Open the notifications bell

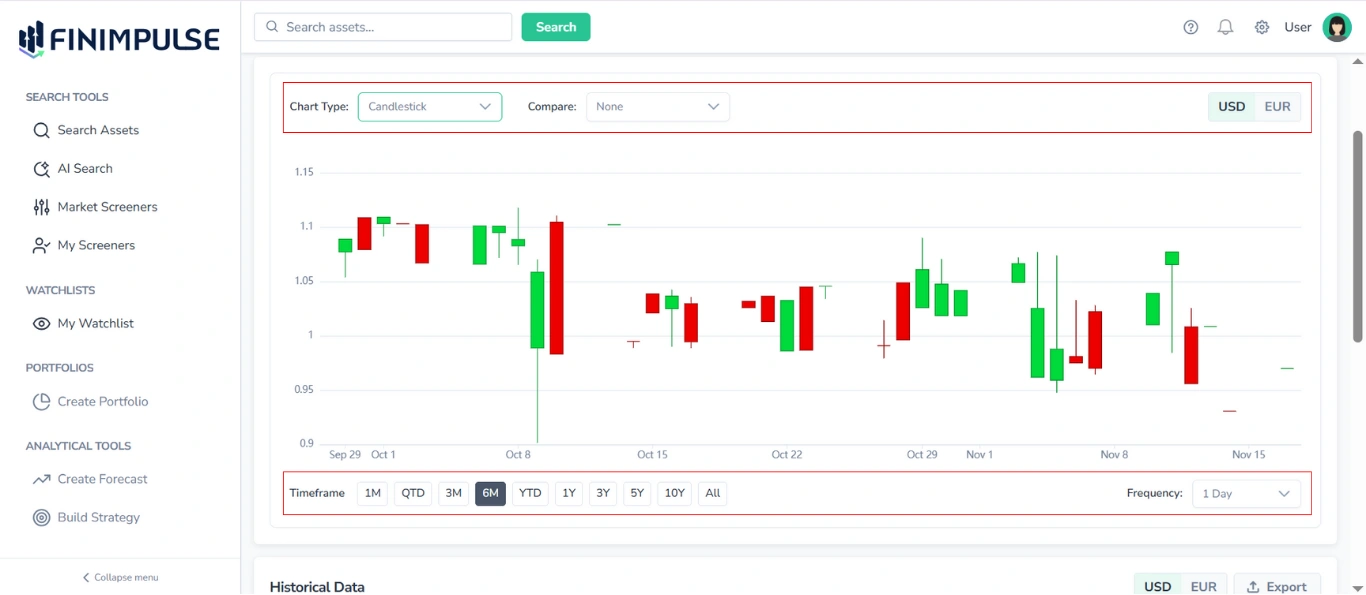[1225, 27]
